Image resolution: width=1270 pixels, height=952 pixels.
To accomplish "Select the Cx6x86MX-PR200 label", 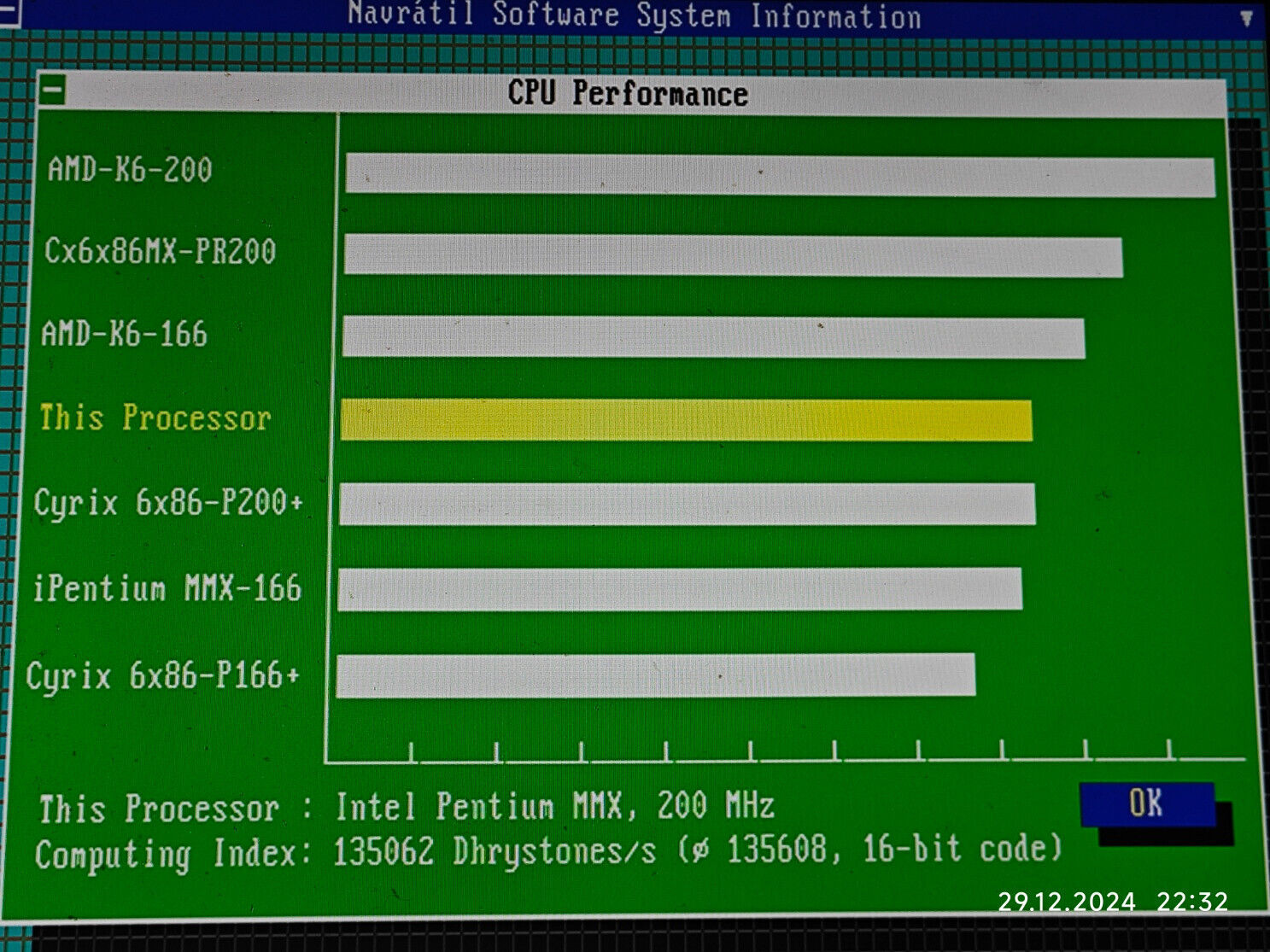I will tap(161, 251).
